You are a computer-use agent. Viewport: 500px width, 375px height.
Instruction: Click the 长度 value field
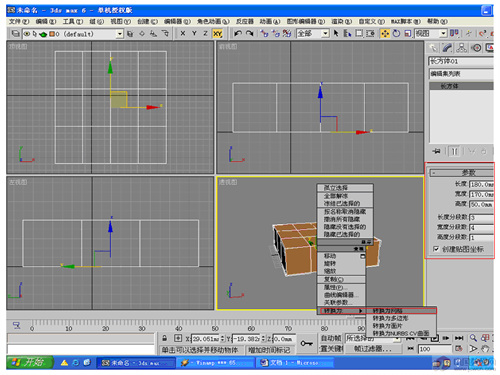pos(481,184)
